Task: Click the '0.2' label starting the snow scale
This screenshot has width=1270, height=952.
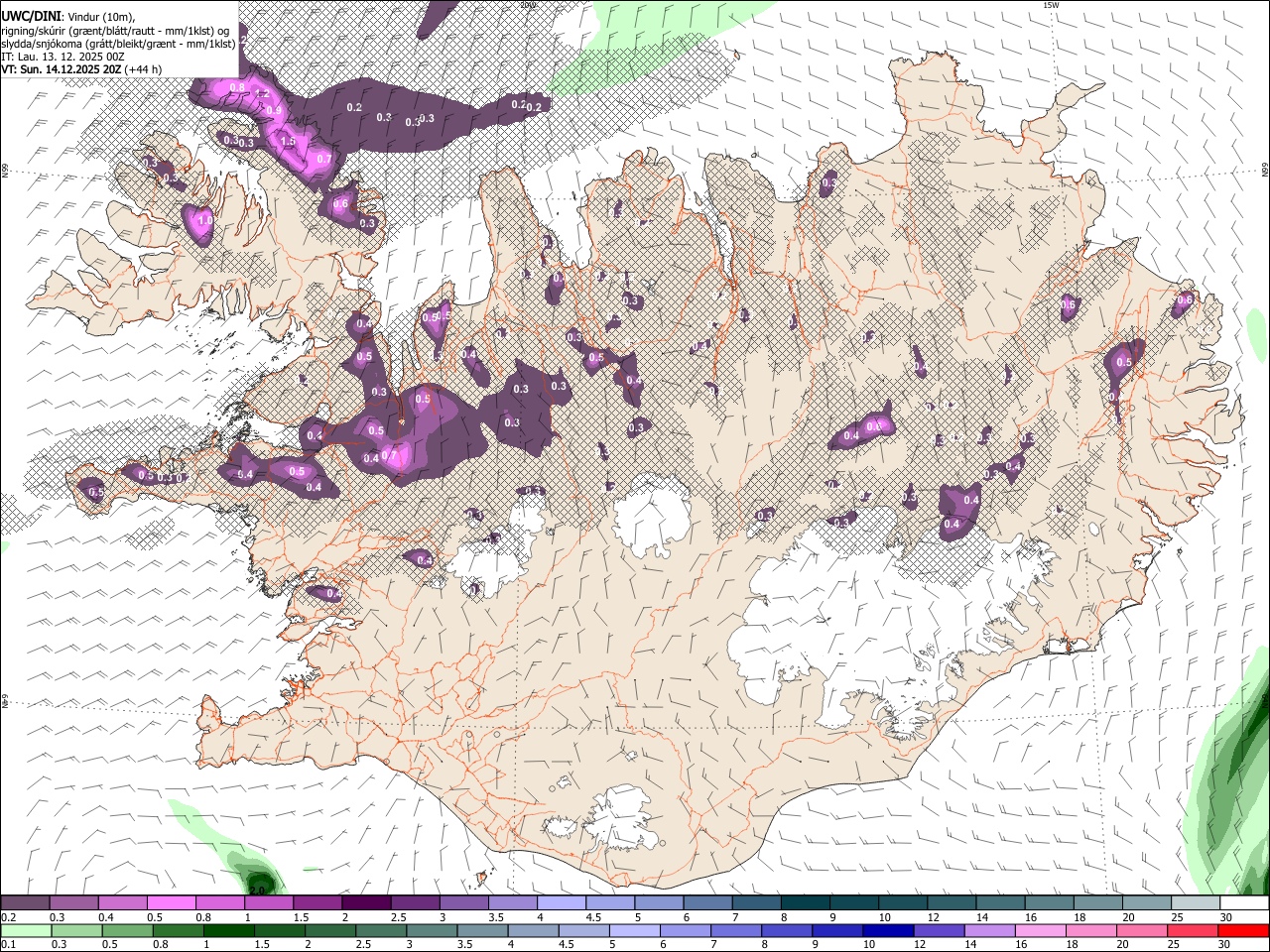Action: (8, 916)
